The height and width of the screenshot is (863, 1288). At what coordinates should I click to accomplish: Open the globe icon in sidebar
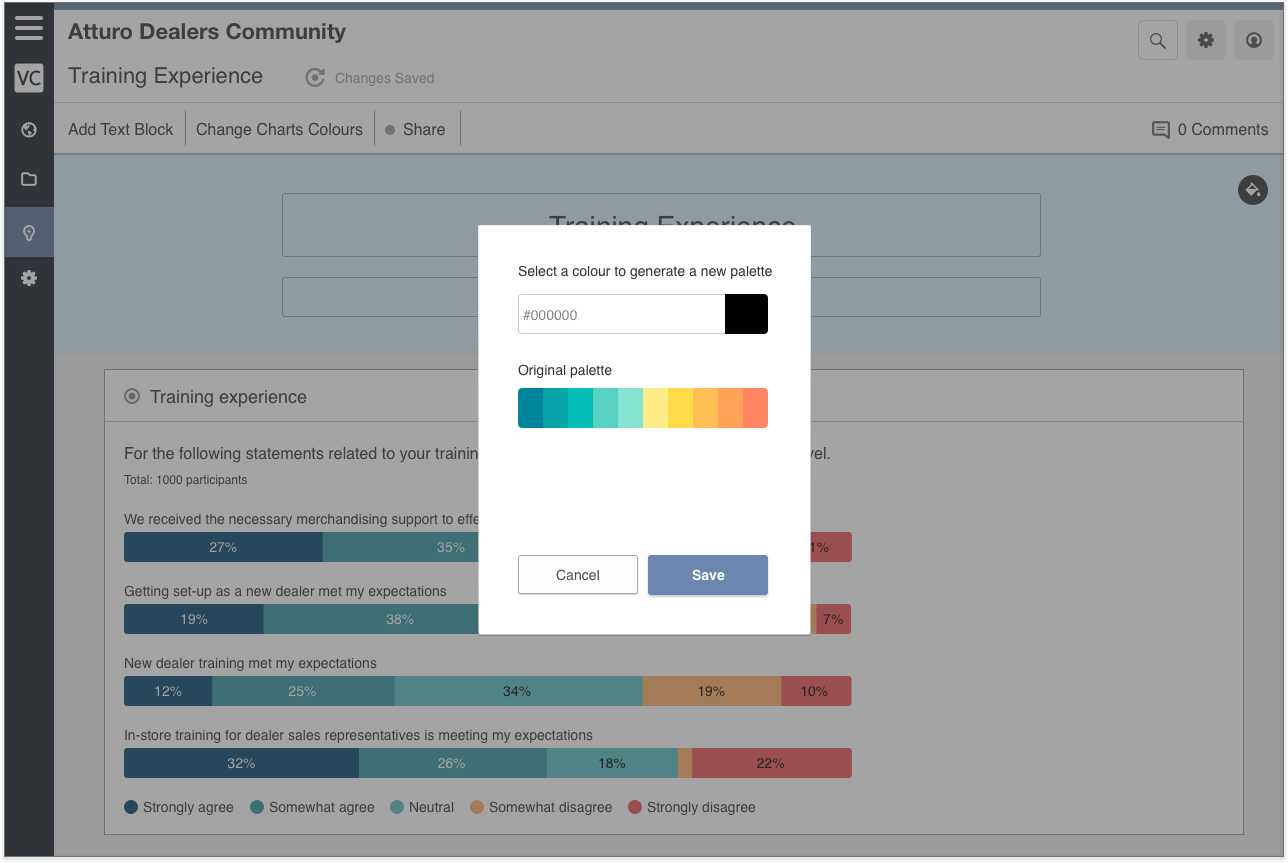[x=29, y=129]
